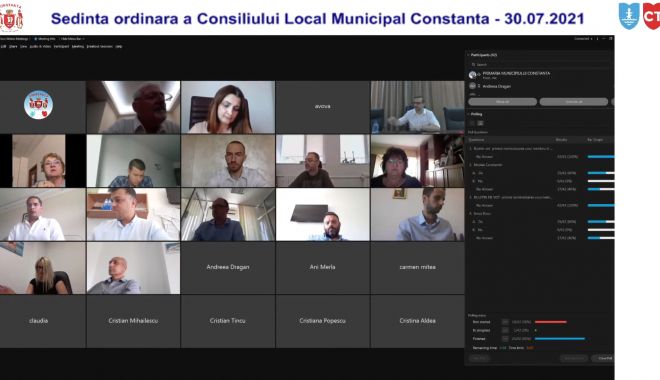660x380 pixels.
Task: Click the Meeting Info button
Action: (x=45, y=39)
